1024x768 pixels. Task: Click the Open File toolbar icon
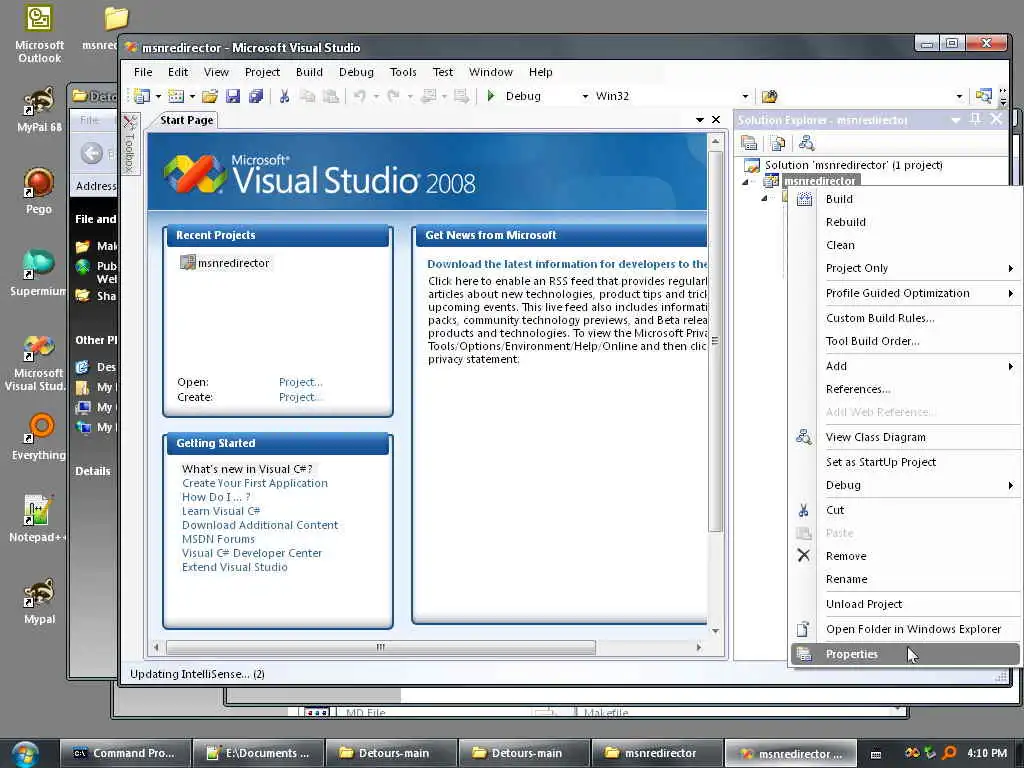pyautogui.click(x=210, y=96)
